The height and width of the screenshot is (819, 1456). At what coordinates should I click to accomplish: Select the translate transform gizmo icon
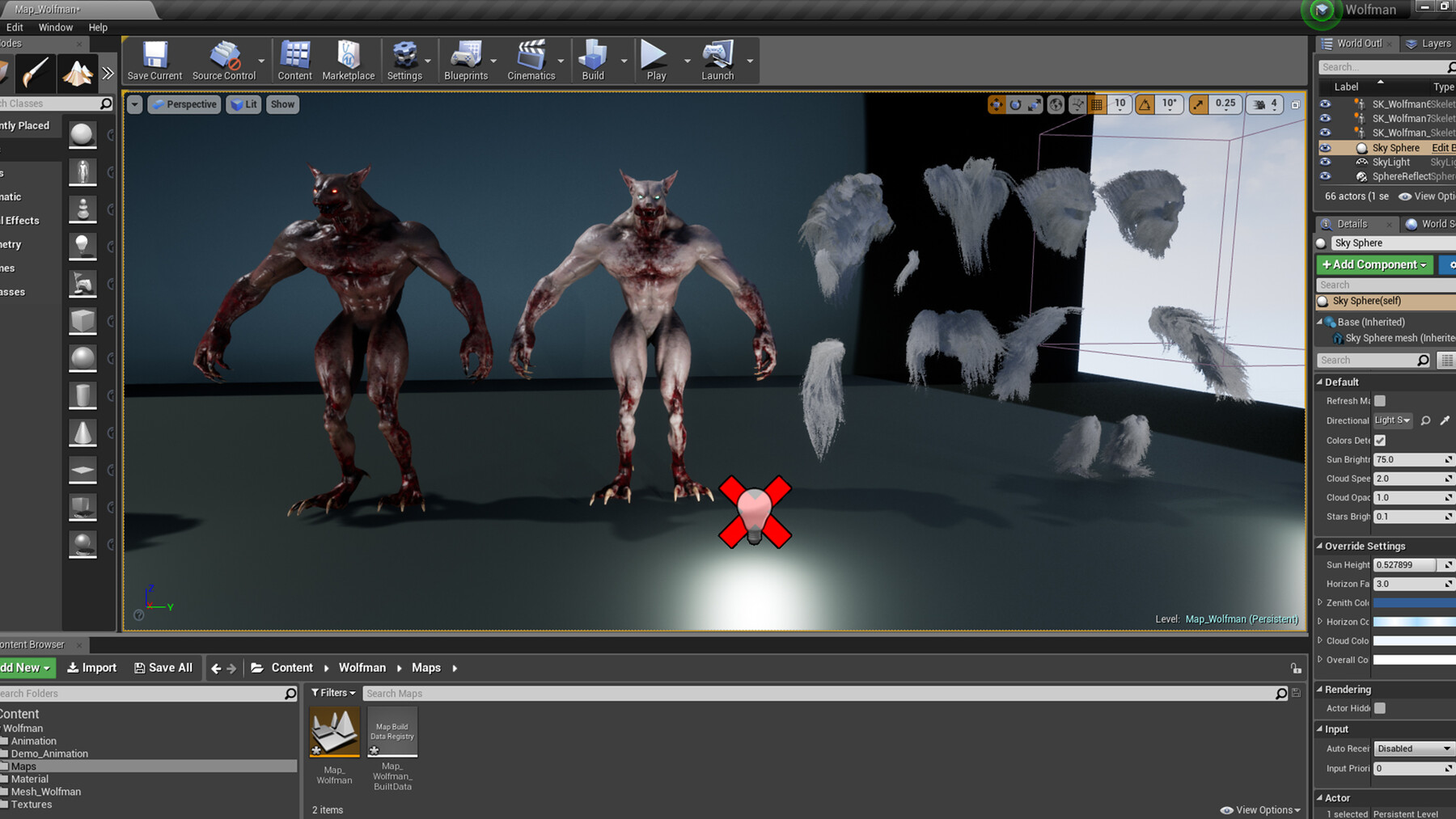tap(997, 104)
